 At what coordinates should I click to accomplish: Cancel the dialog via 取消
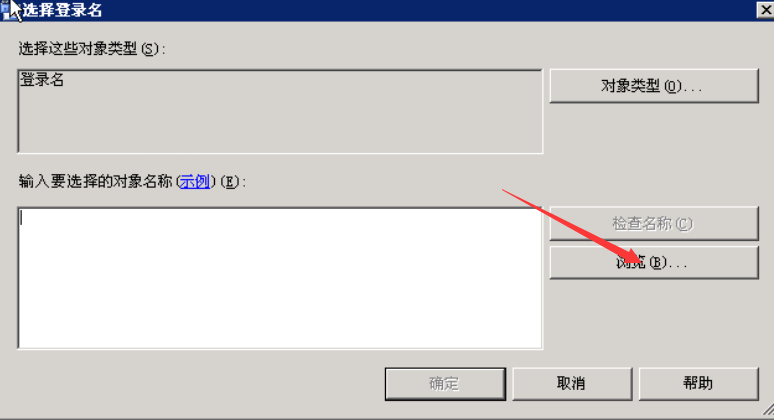572,383
